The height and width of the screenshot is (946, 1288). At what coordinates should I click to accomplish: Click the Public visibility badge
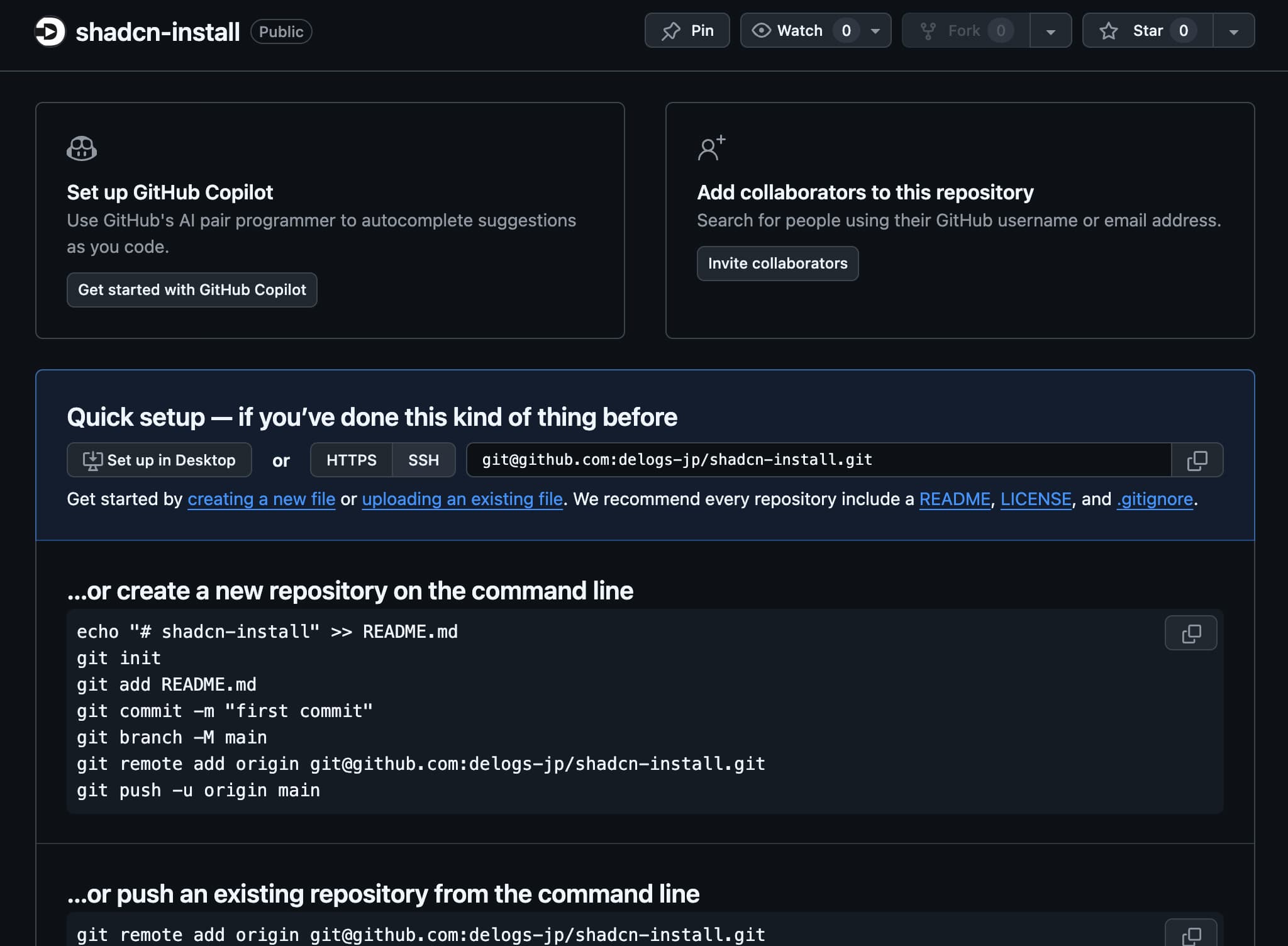point(281,31)
